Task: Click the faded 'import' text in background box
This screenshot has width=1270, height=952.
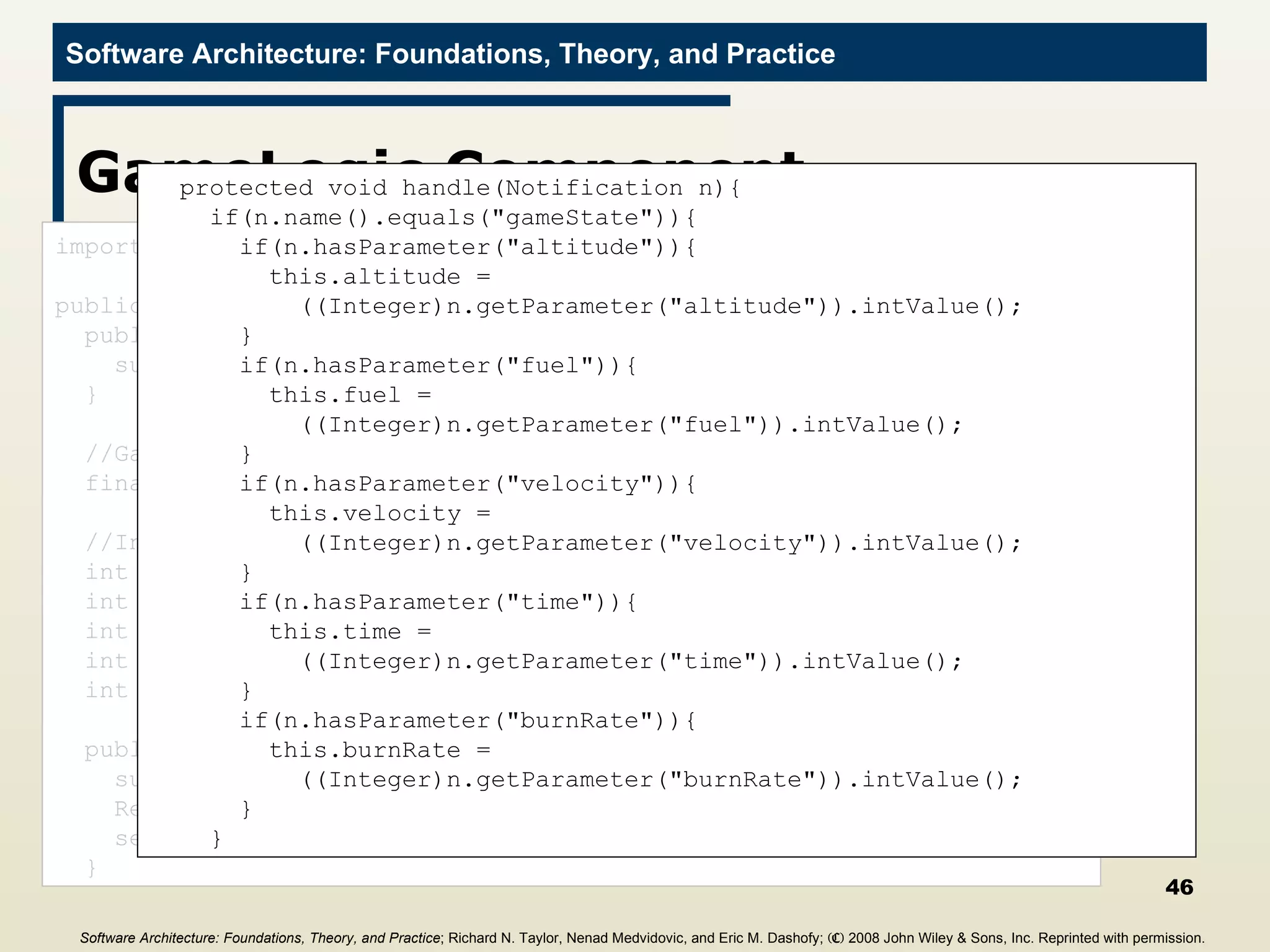Action: (95, 247)
